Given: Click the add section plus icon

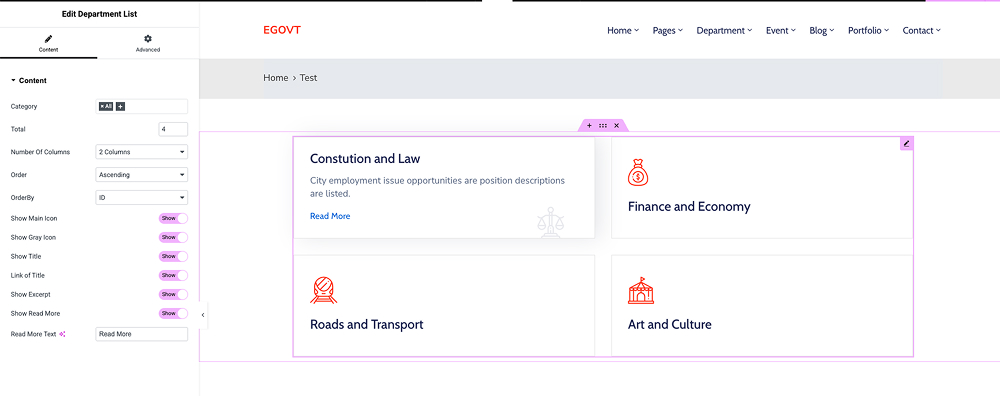Looking at the screenshot, I should coord(589,126).
